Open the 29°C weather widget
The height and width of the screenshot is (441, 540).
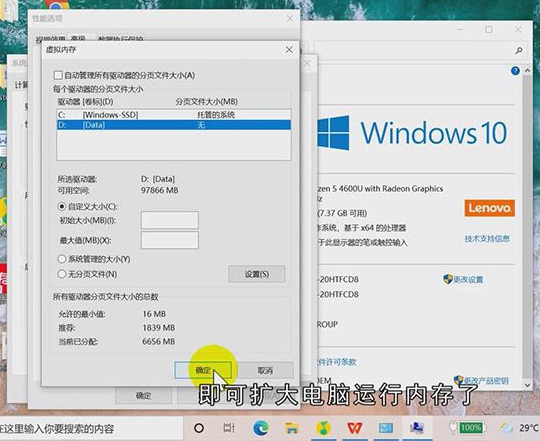(520, 428)
